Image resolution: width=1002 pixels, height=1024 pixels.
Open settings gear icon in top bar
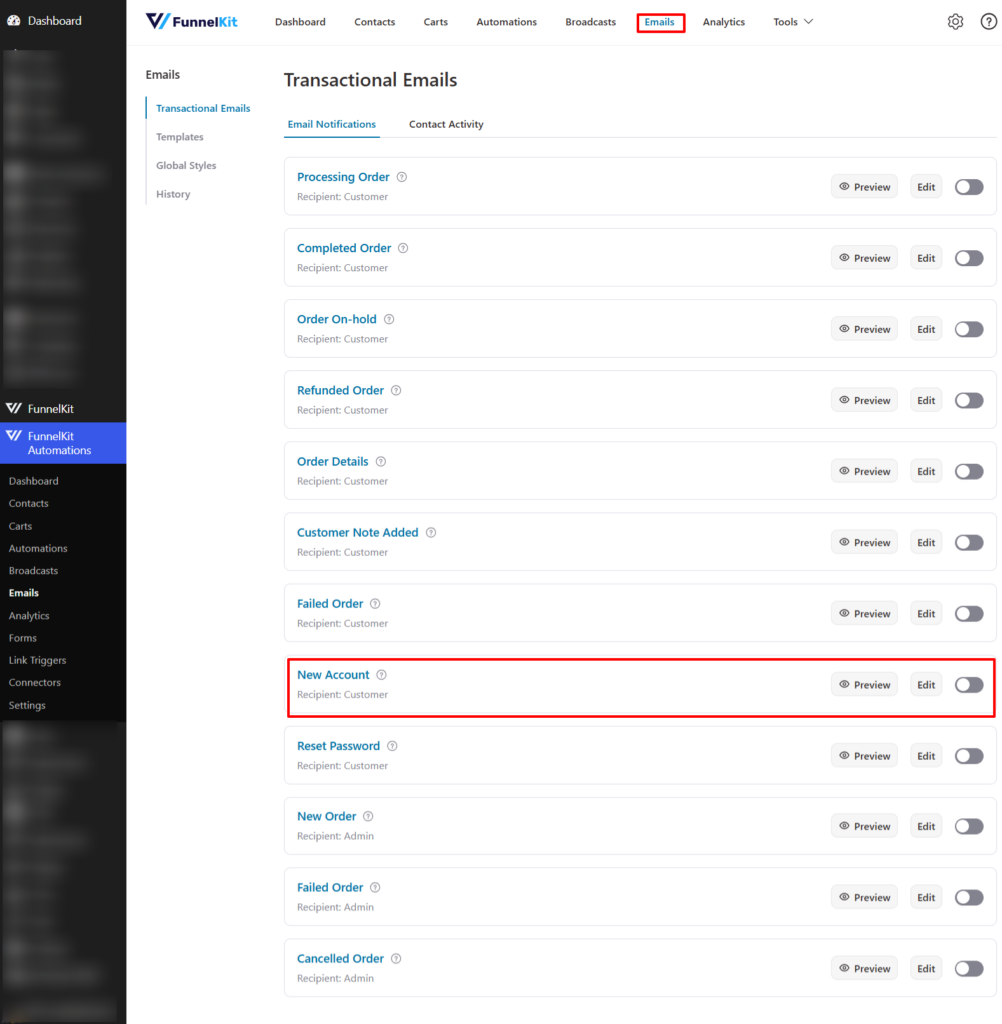[x=955, y=22]
